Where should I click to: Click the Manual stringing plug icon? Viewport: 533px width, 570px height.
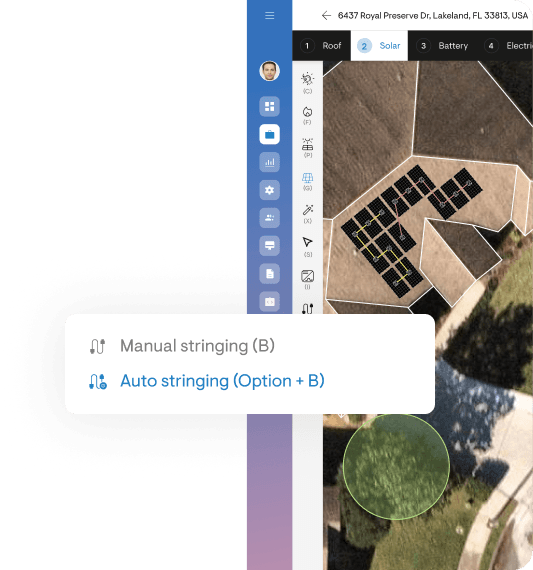click(97, 346)
